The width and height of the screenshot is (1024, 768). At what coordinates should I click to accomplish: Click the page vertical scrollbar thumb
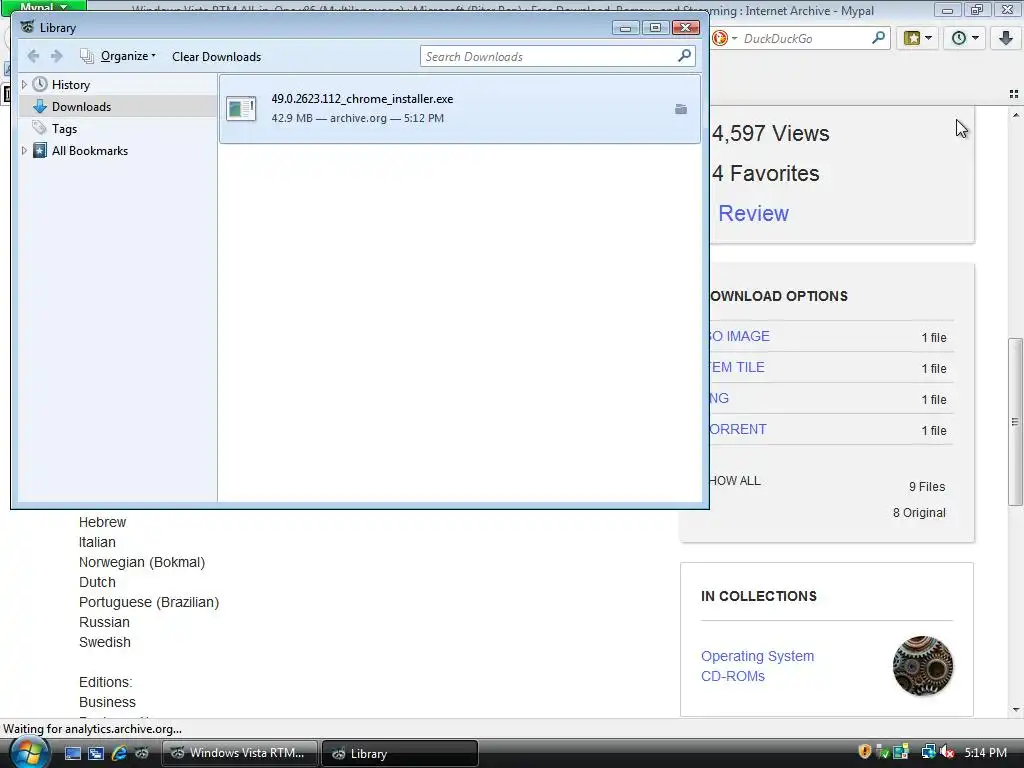coord(1015,421)
